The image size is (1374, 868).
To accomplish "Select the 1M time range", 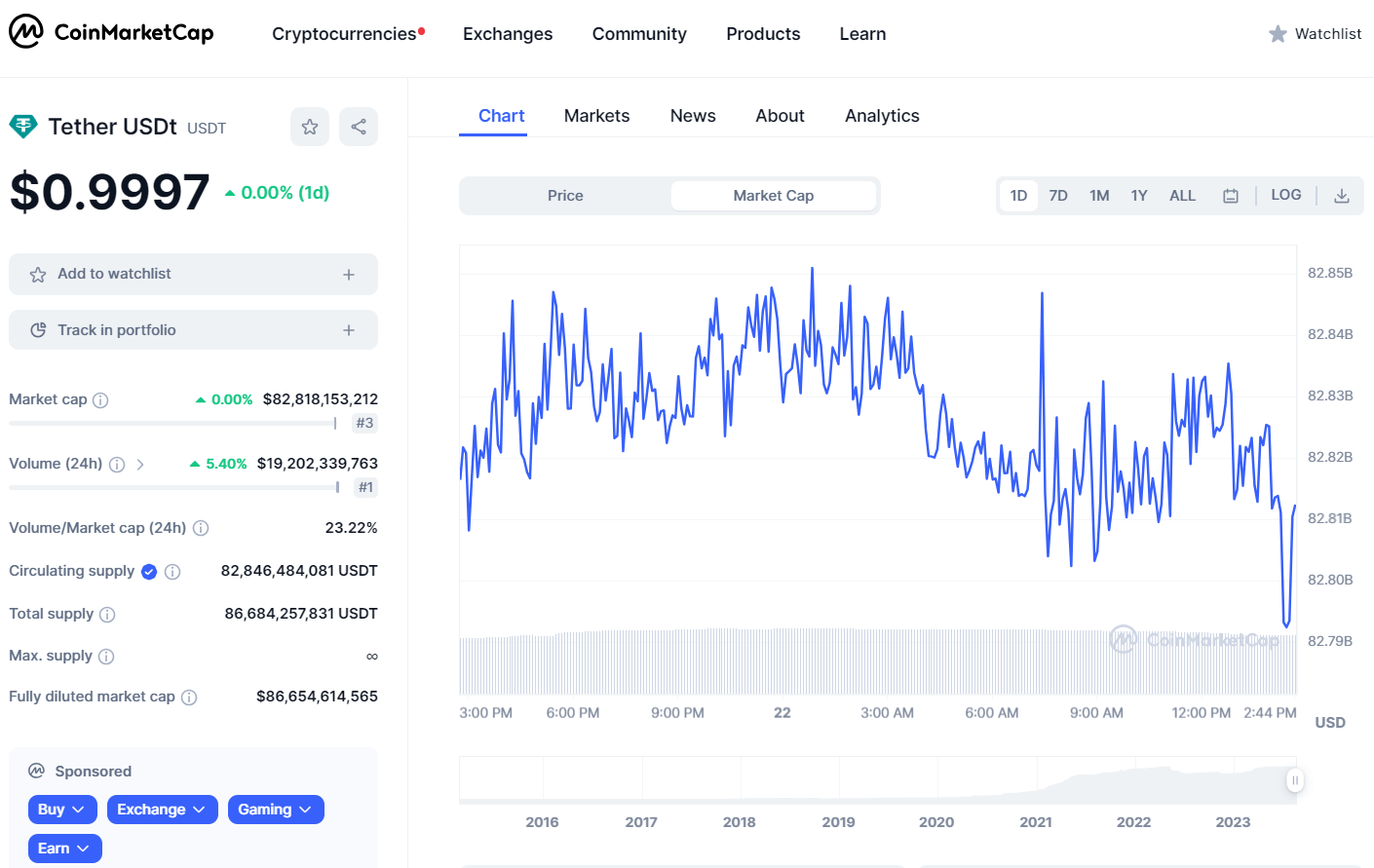I will pos(1099,196).
